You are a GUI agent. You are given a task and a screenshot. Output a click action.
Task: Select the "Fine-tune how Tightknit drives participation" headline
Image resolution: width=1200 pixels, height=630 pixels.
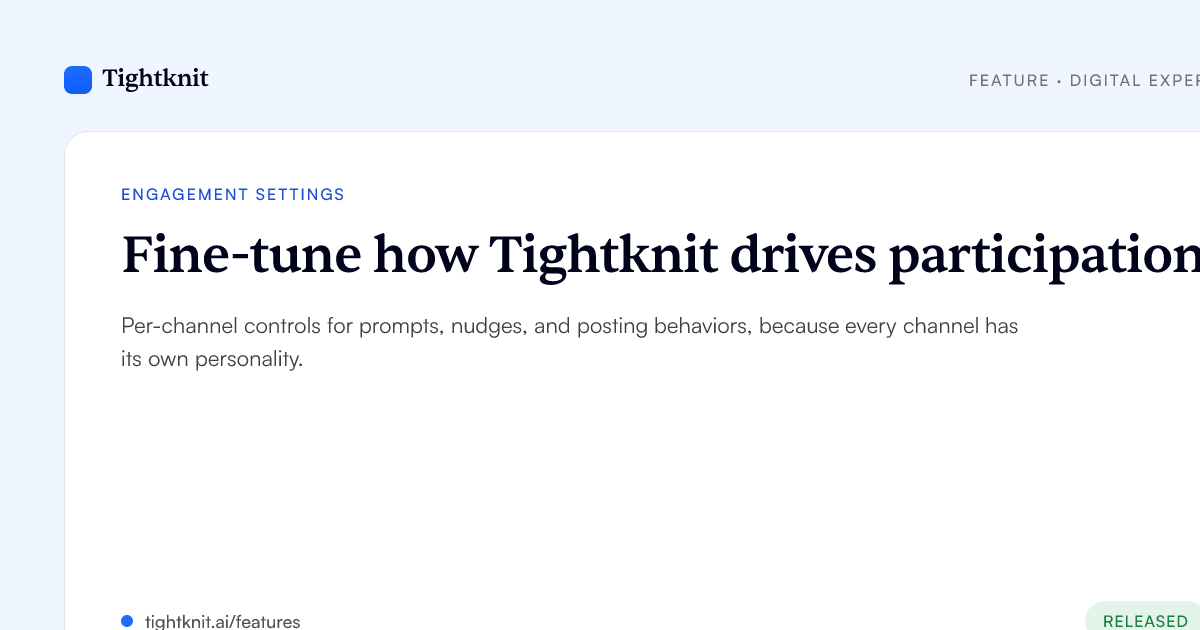tap(660, 256)
